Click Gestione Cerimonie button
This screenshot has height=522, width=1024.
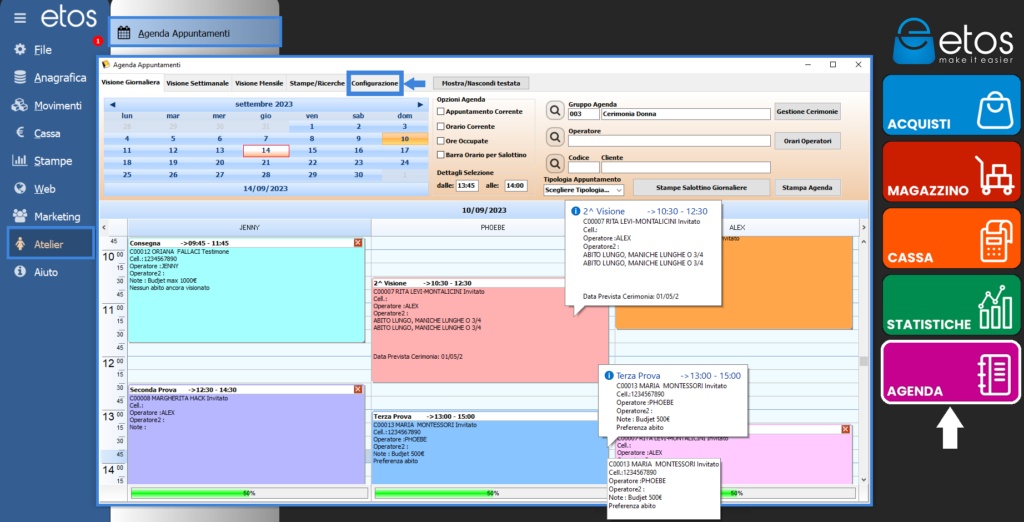coord(807,112)
